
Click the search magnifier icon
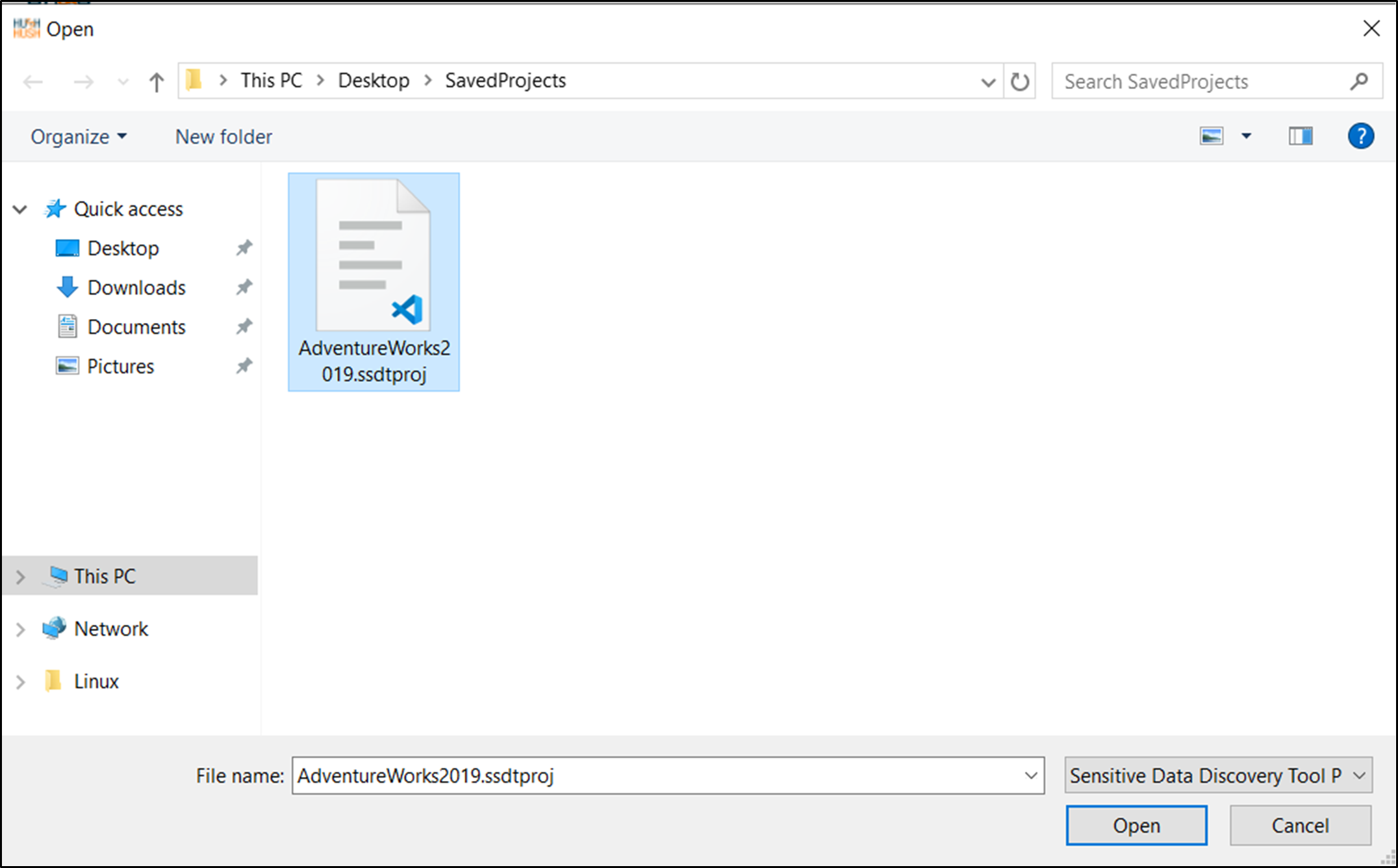(x=1358, y=81)
